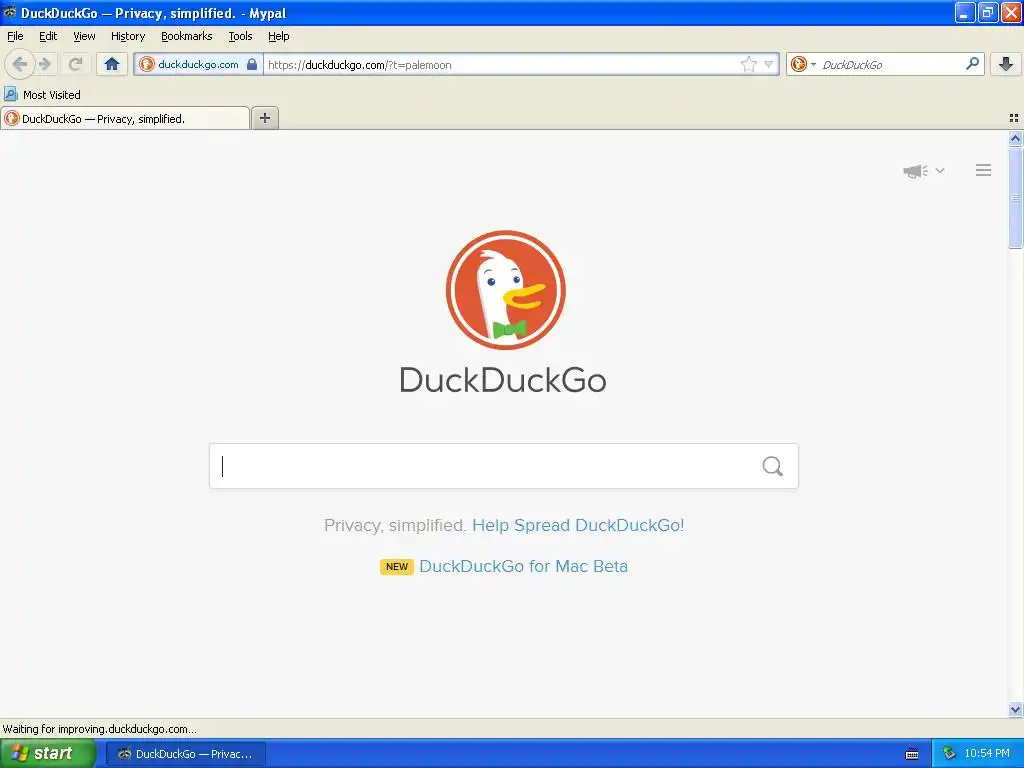This screenshot has height=768, width=1024.
Task: Click the yellow NEW badge
Action: [x=397, y=566]
